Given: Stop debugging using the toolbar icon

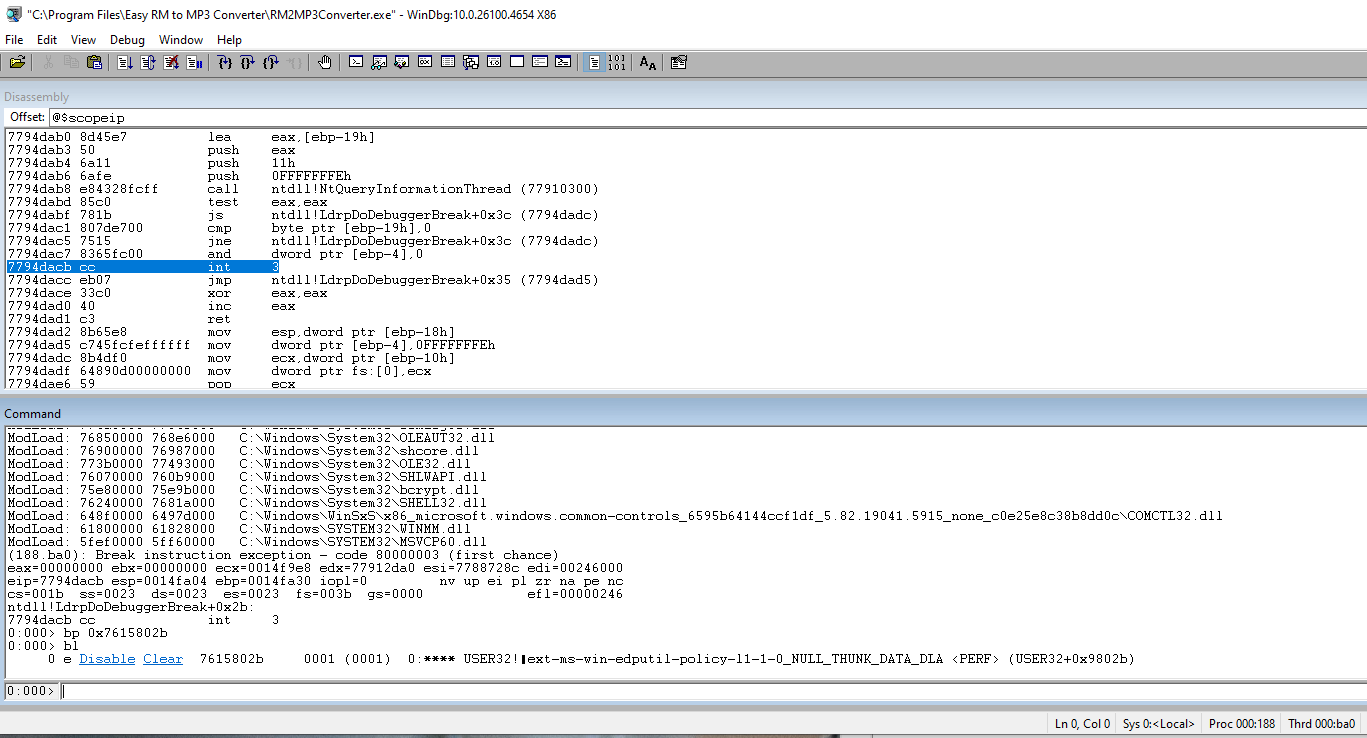Looking at the screenshot, I should coord(171,63).
